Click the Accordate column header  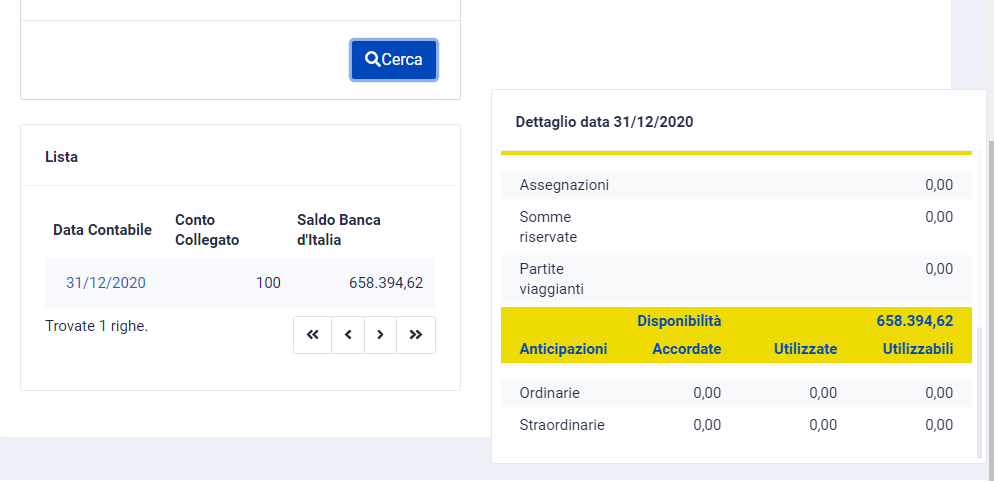click(x=686, y=349)
